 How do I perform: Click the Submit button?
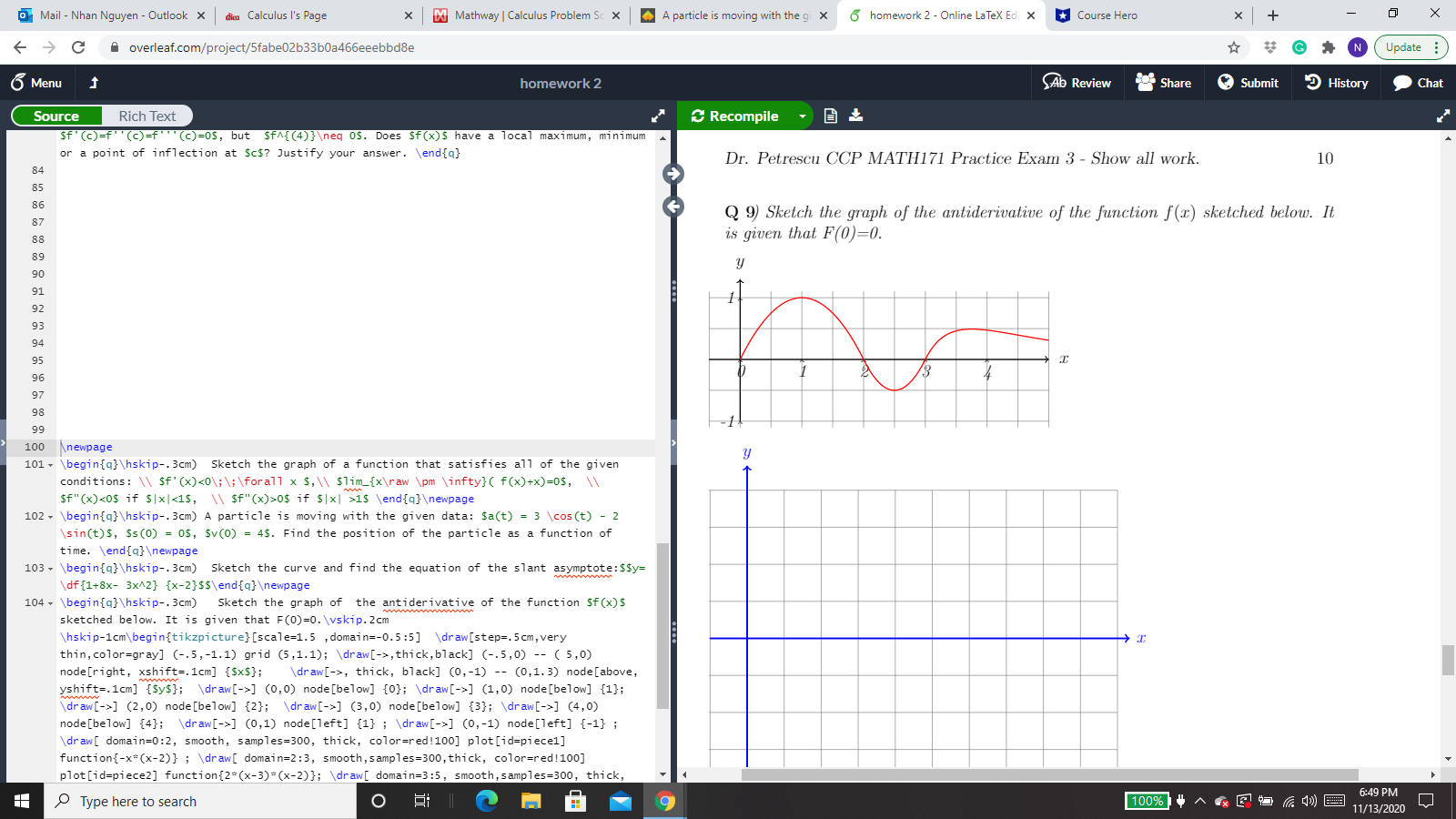click(x=1248, y=83)
